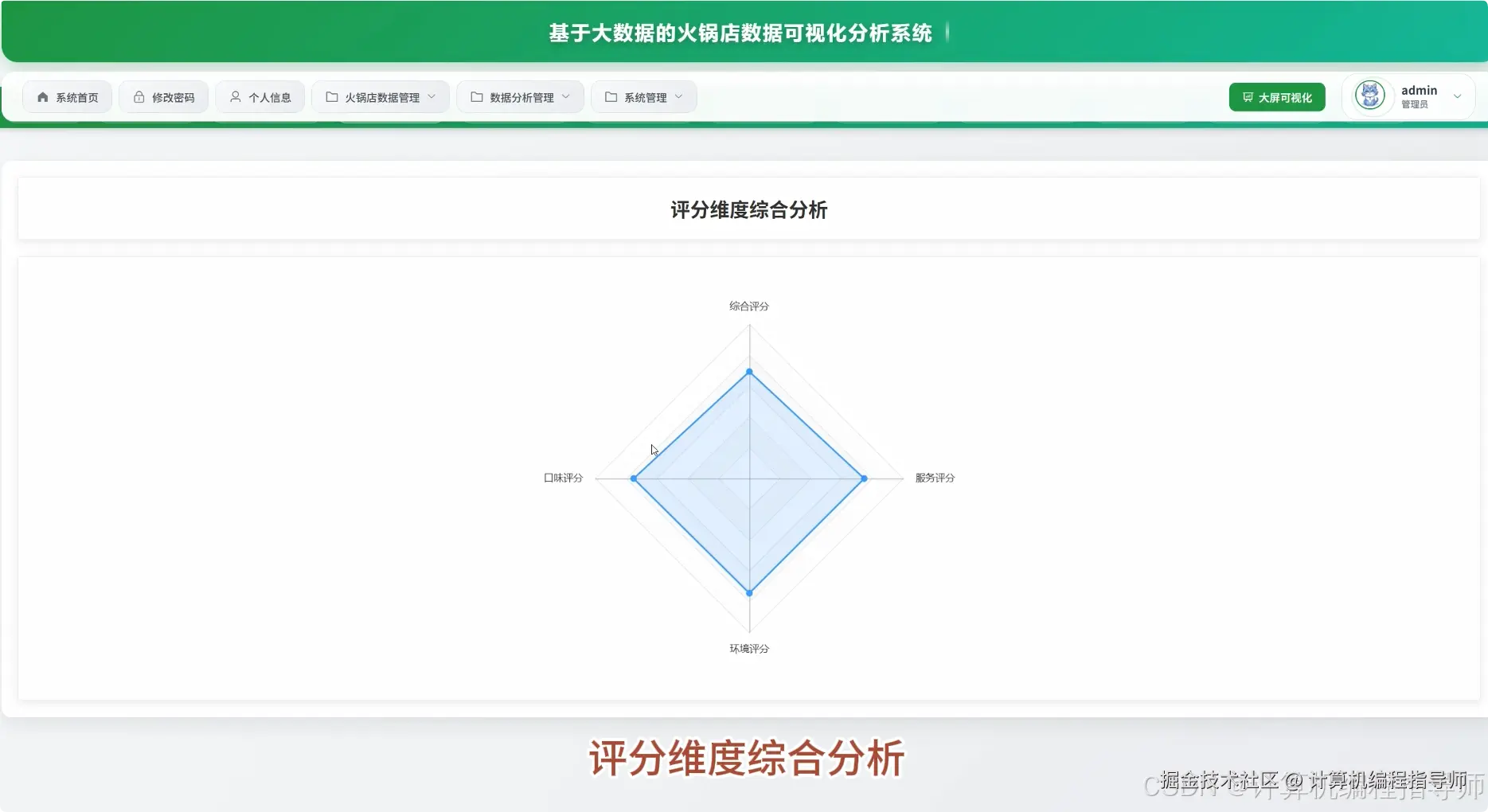Click the person icon on 个人信息

point(234,96)
